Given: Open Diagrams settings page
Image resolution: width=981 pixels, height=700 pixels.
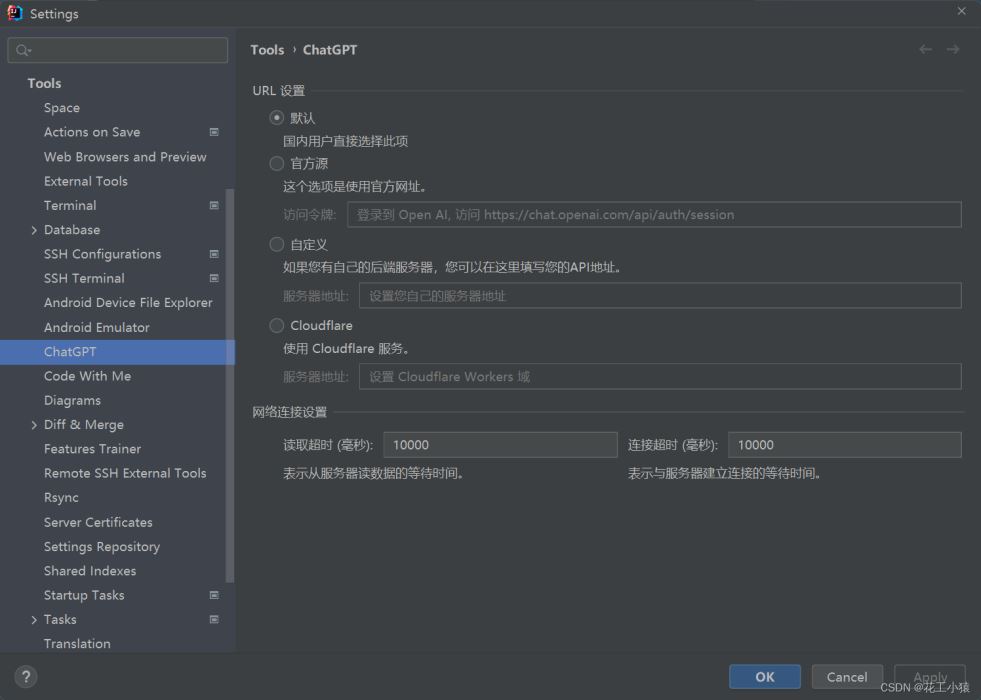Looking at the screenshot, I should point(72,400).
